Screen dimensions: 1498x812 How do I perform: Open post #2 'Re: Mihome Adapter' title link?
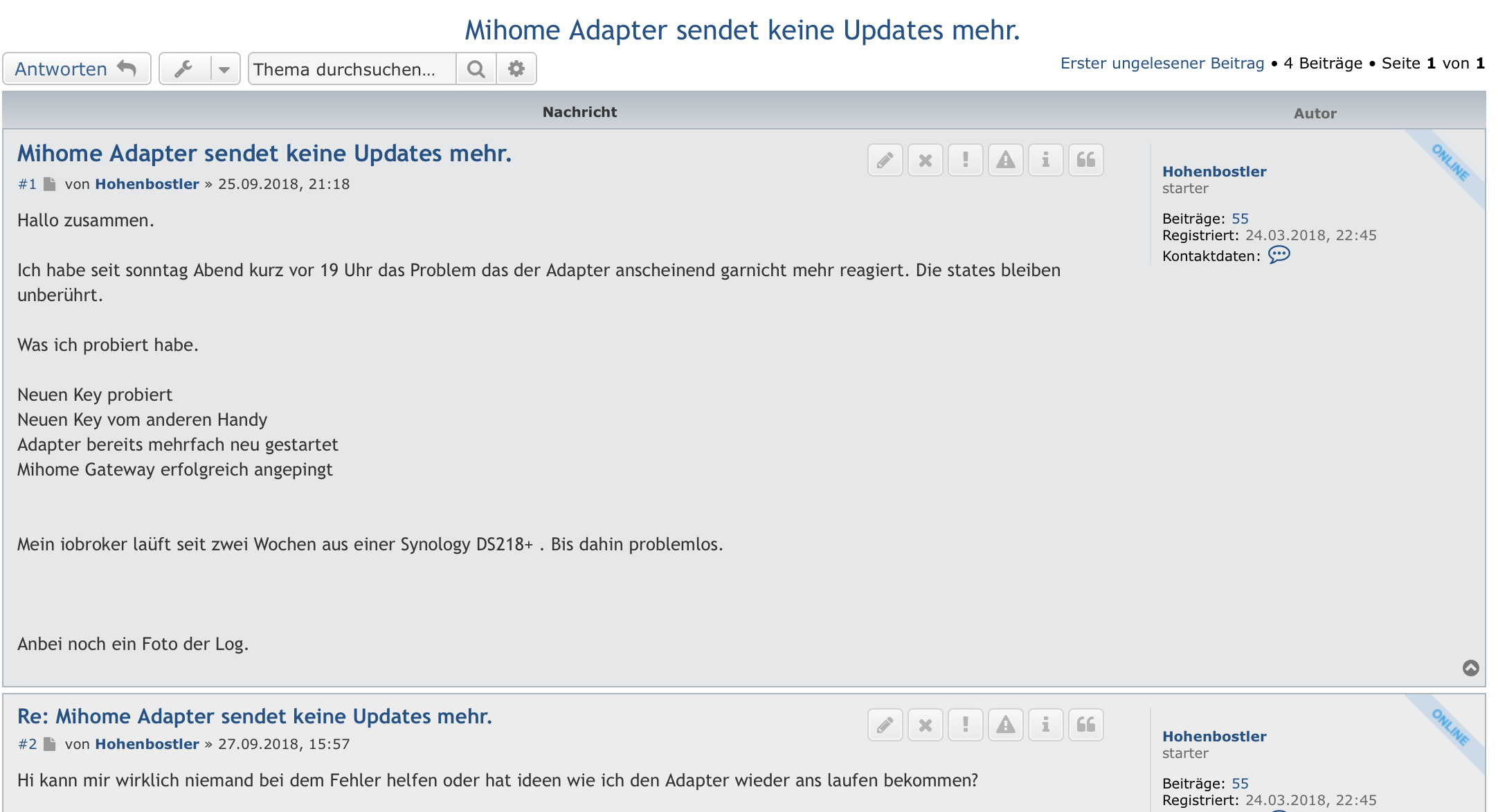point(255,716)
